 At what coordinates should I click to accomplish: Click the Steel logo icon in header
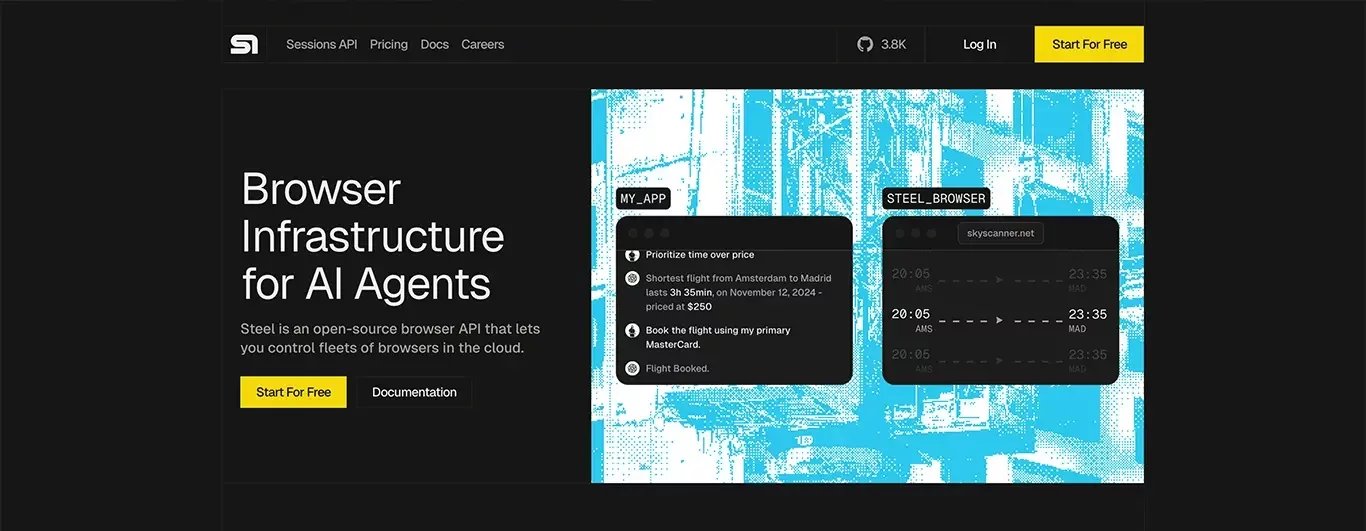pyautogui.click(x=244, y=44)
